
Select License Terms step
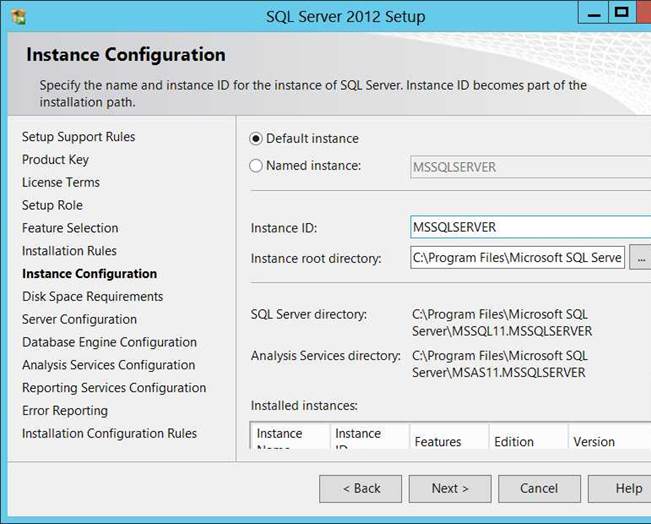pos(61,182)
